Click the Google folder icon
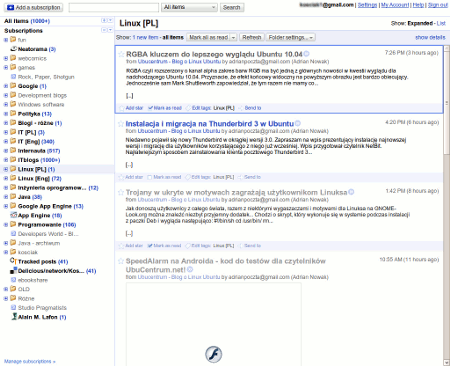 coord(13,86)
